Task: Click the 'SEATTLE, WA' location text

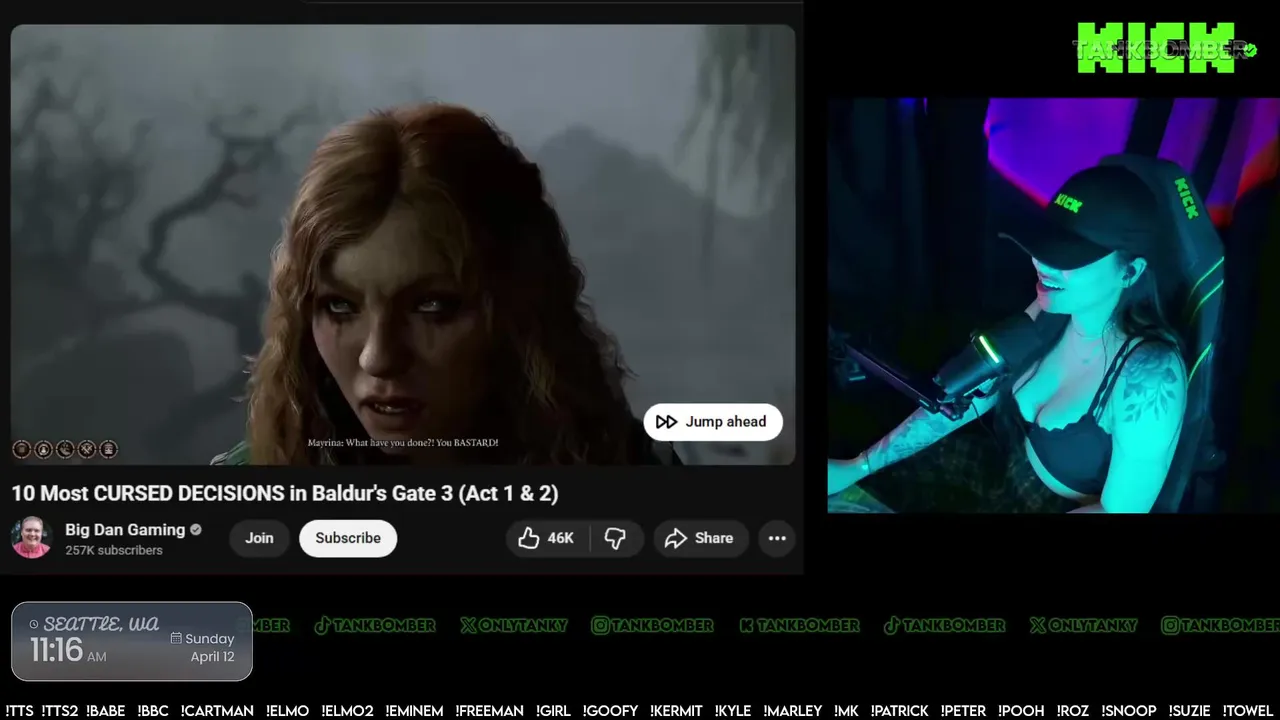Action: tap(101, 624)
